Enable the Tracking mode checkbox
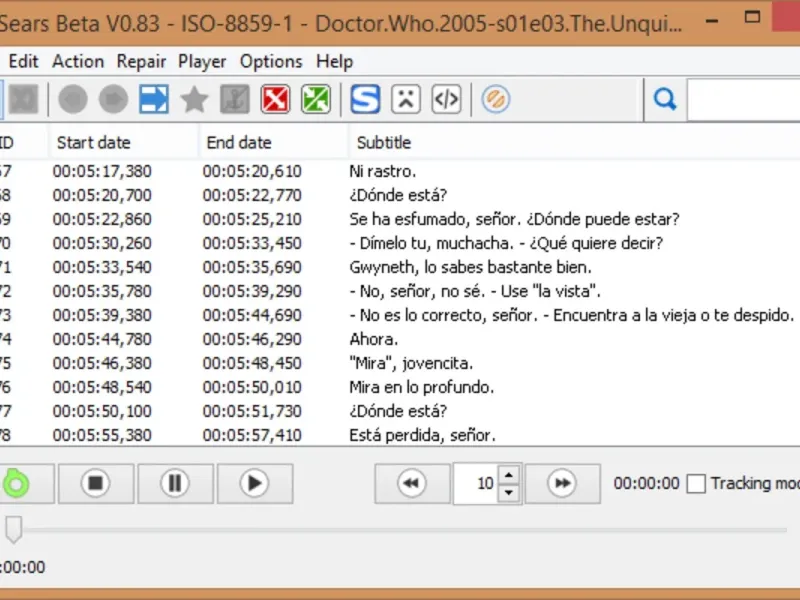The height and width of the screenshot is (600, 800). [696, 484]
